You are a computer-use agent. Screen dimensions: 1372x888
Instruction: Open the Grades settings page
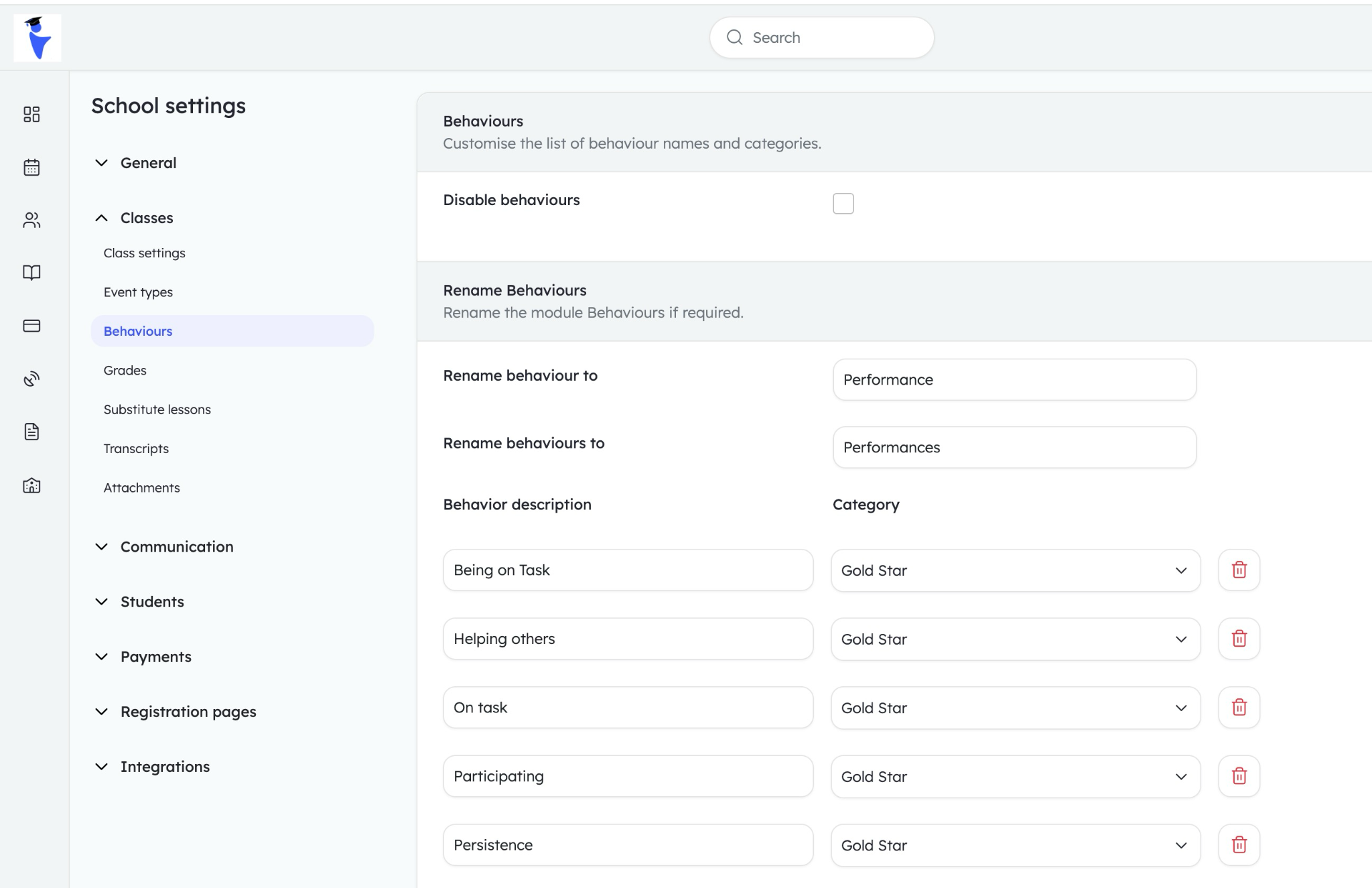click(x=125, y=370)
